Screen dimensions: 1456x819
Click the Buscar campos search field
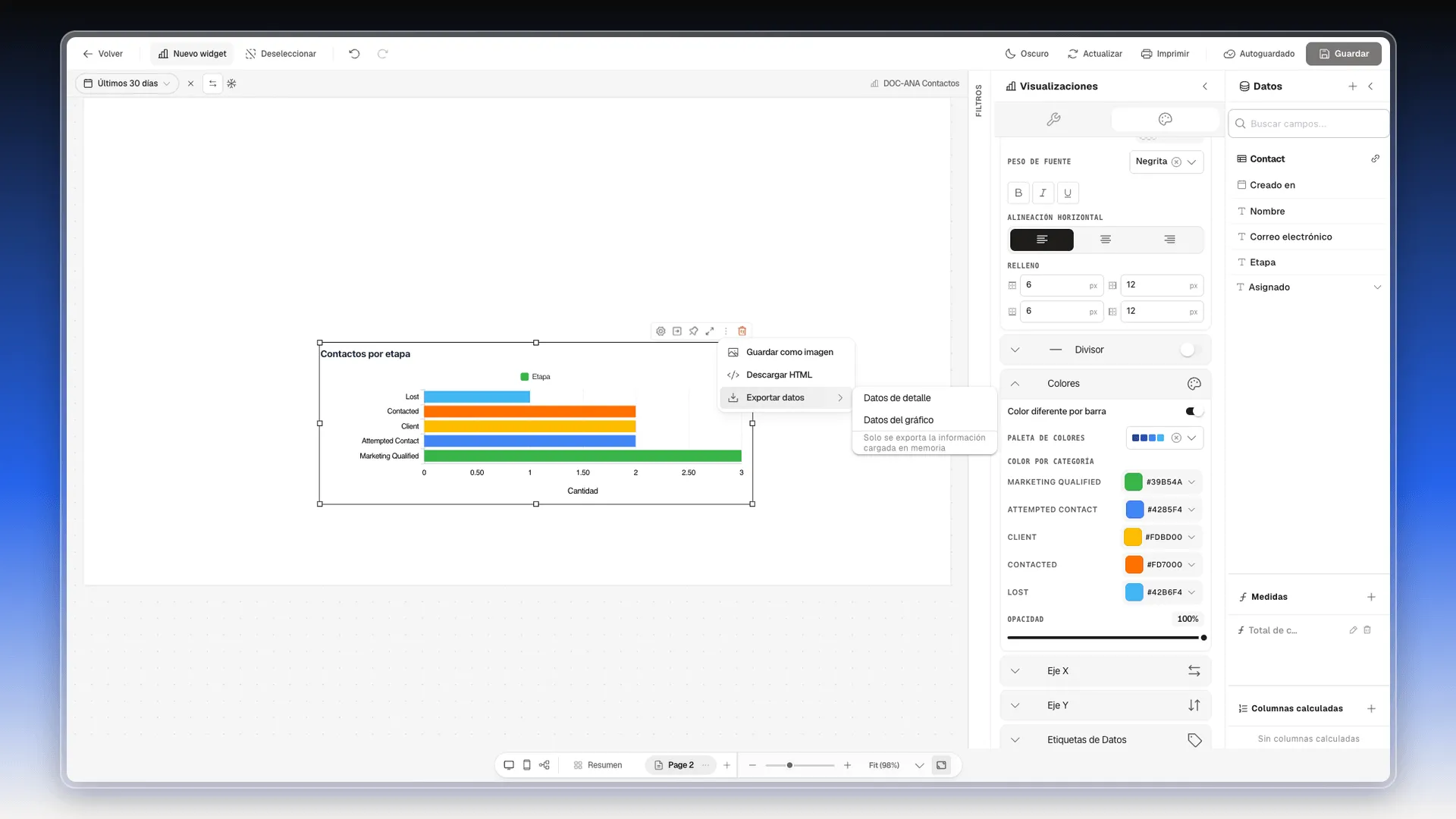1308,124
